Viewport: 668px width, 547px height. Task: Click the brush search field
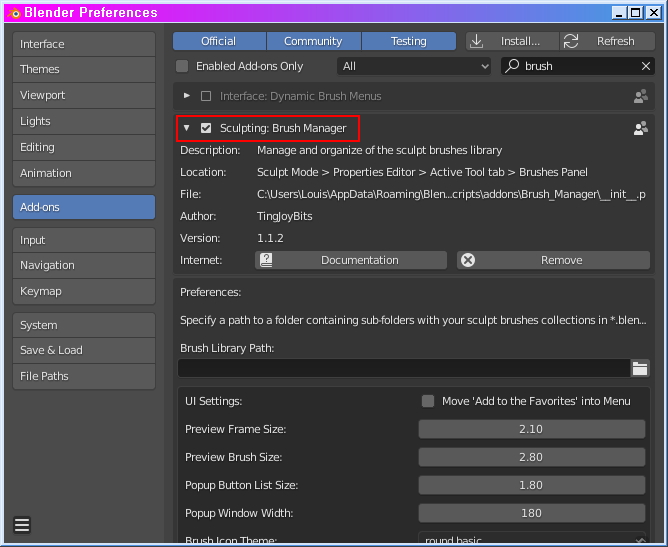(578, 66)
